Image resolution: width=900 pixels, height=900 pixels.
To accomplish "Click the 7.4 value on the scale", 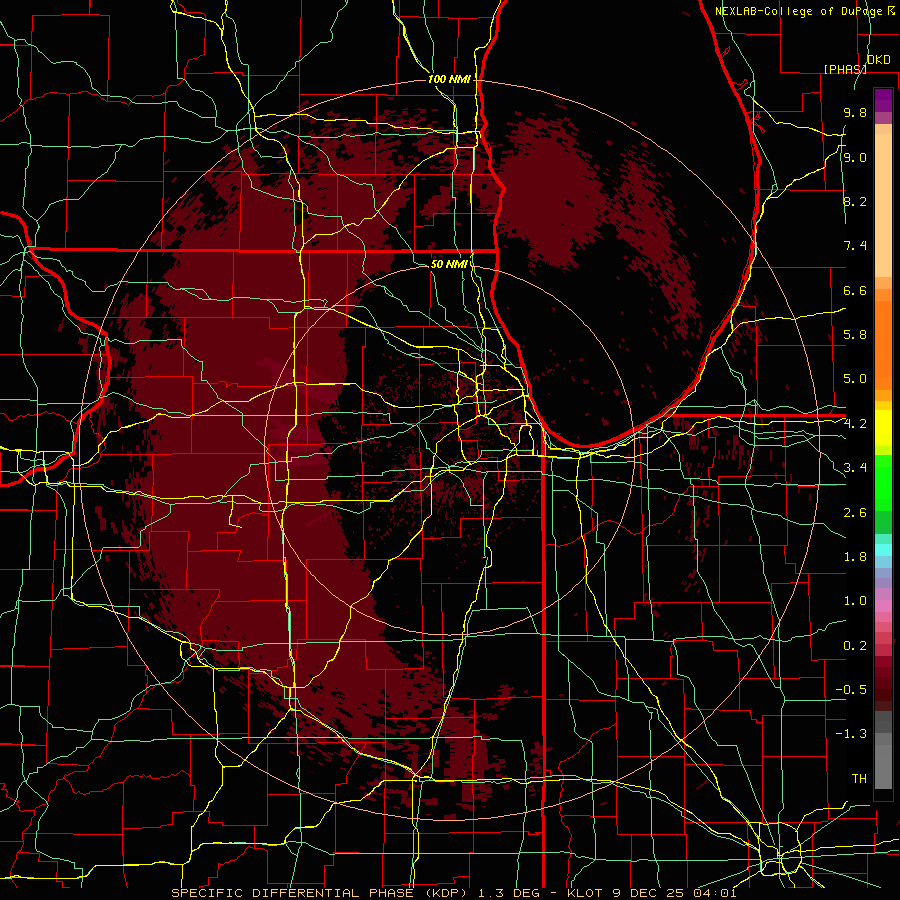I will click(x=855, y=246).
